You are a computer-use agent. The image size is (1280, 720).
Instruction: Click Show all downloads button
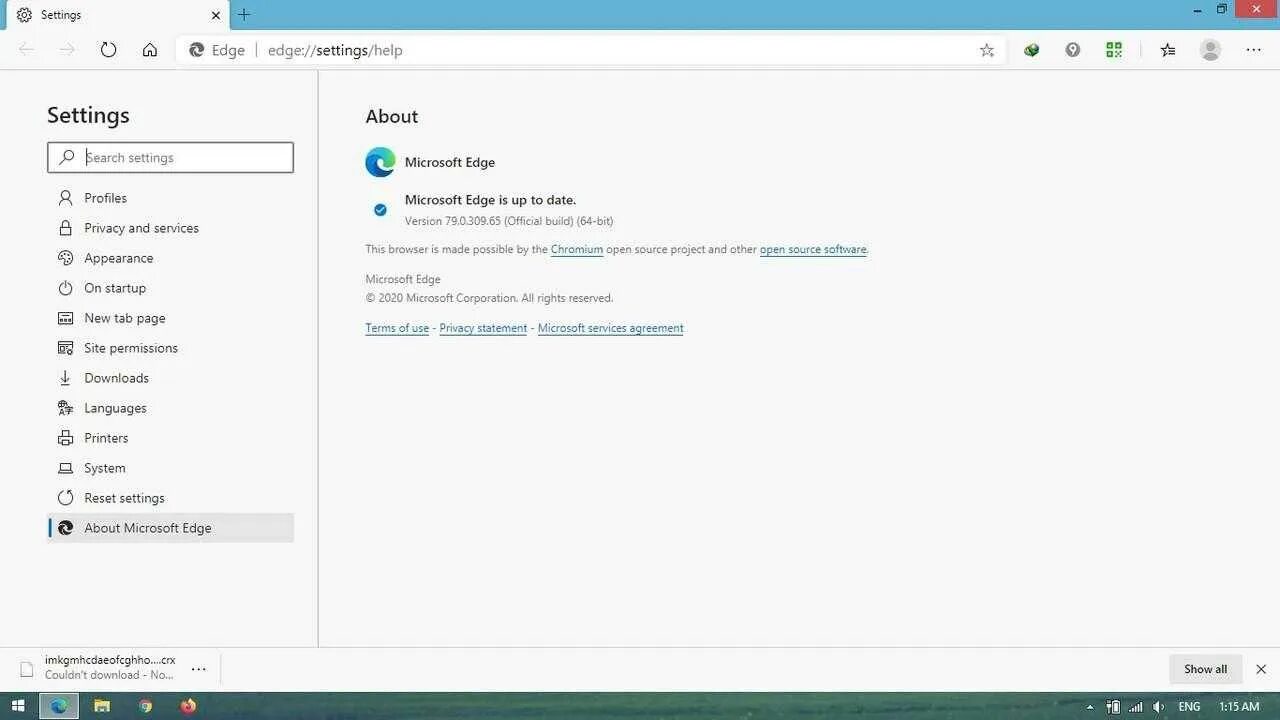(x=1206, y=669)
